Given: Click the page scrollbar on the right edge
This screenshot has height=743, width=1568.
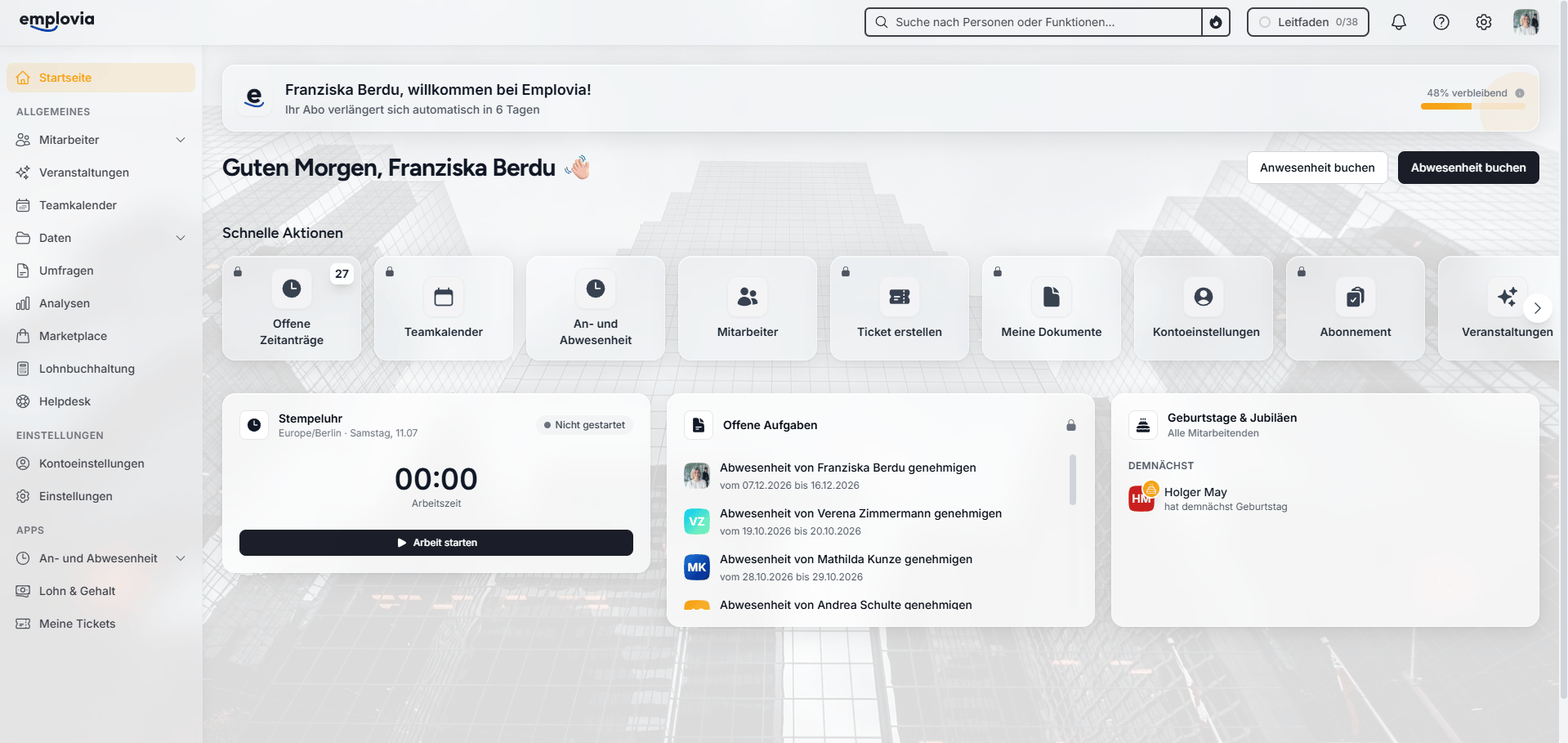Looking at the screenshot, I should (1563, 351).
